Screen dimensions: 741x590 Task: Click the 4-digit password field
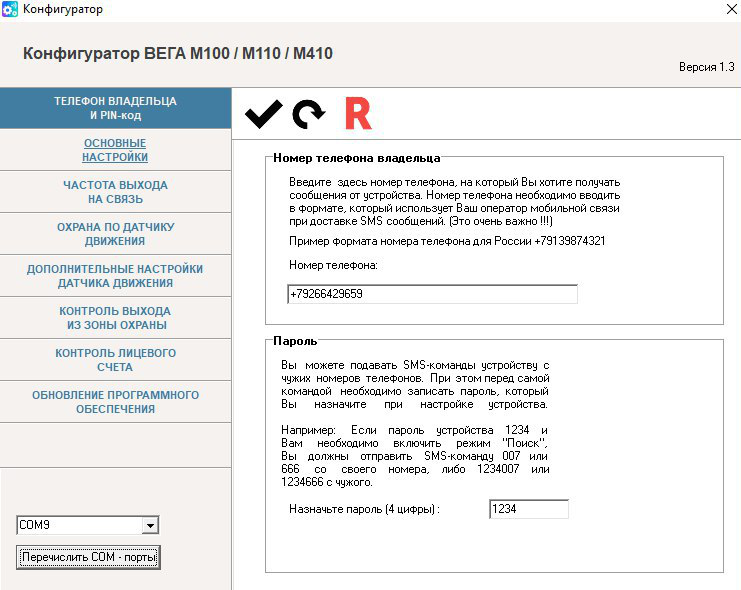point(529,509)
